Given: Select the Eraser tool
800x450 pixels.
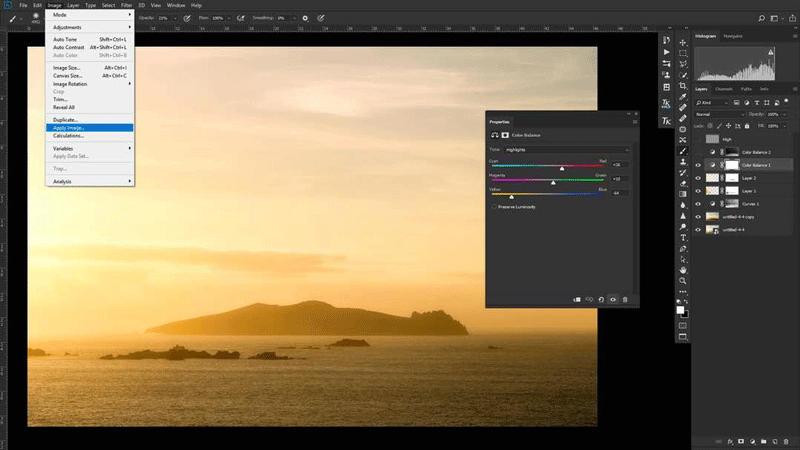Looking at the screenshot, I should (x=683, y=183).
